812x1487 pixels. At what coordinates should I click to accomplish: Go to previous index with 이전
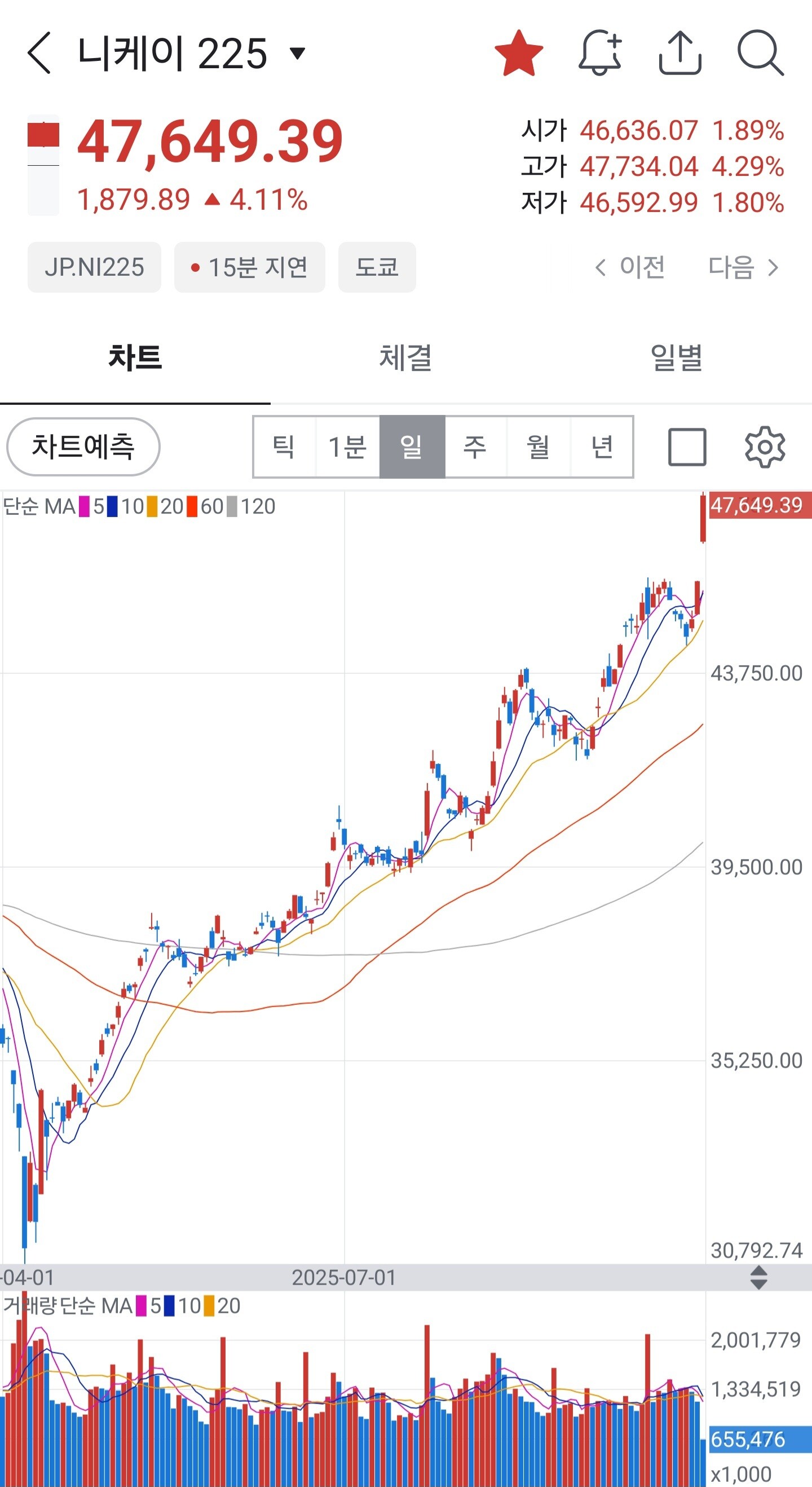click(x=630, y=267)
